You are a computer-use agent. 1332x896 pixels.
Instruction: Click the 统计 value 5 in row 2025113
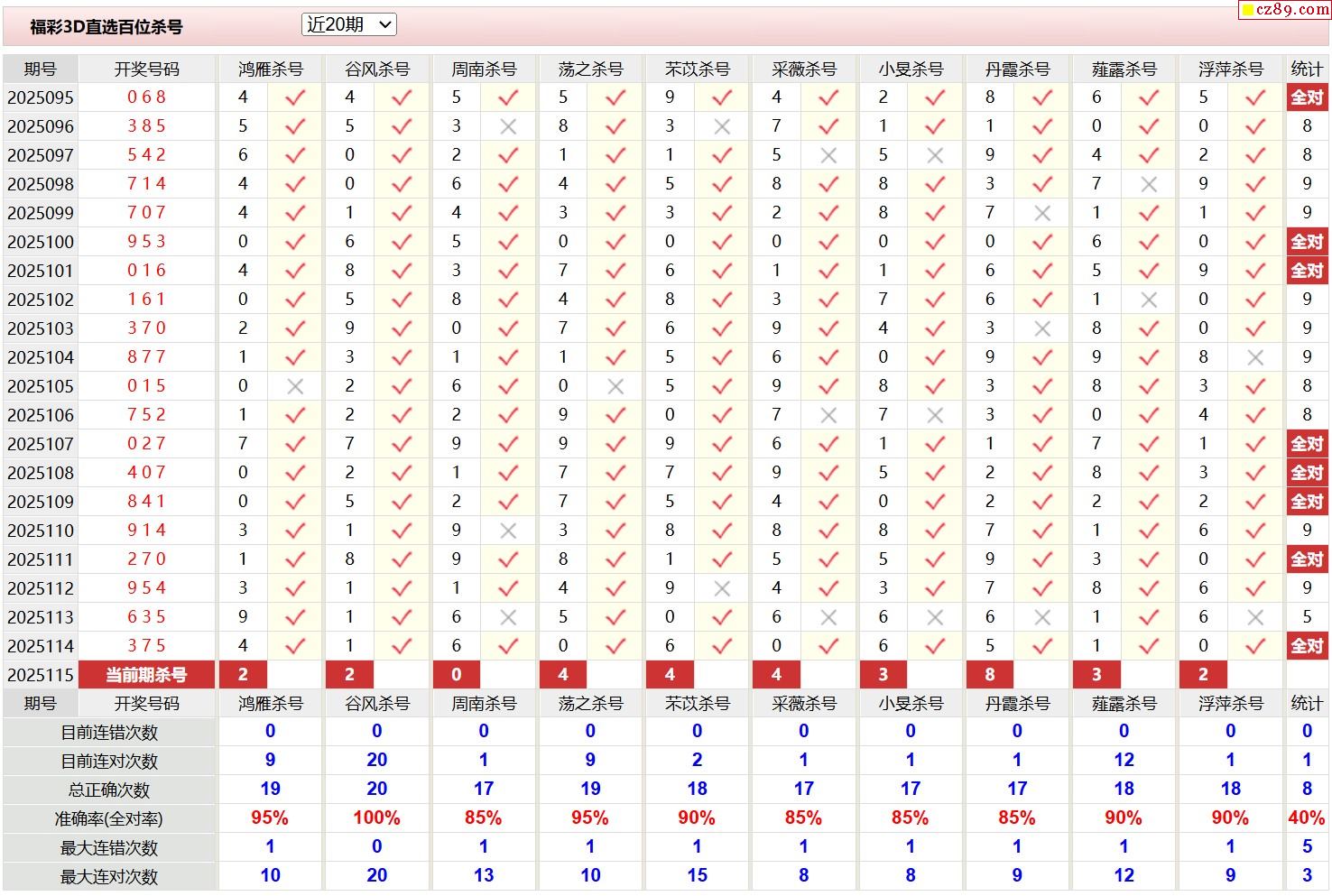pos(1307,617)
